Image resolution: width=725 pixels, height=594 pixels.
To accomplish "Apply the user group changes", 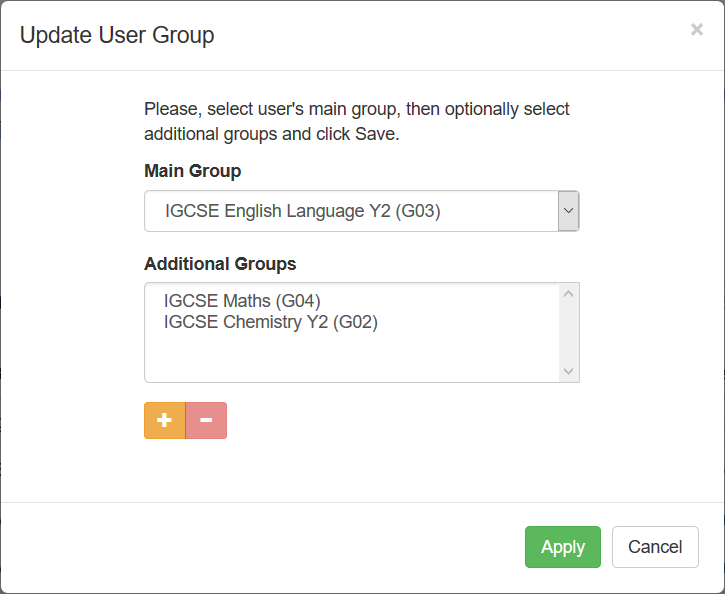I will (563, 547).
